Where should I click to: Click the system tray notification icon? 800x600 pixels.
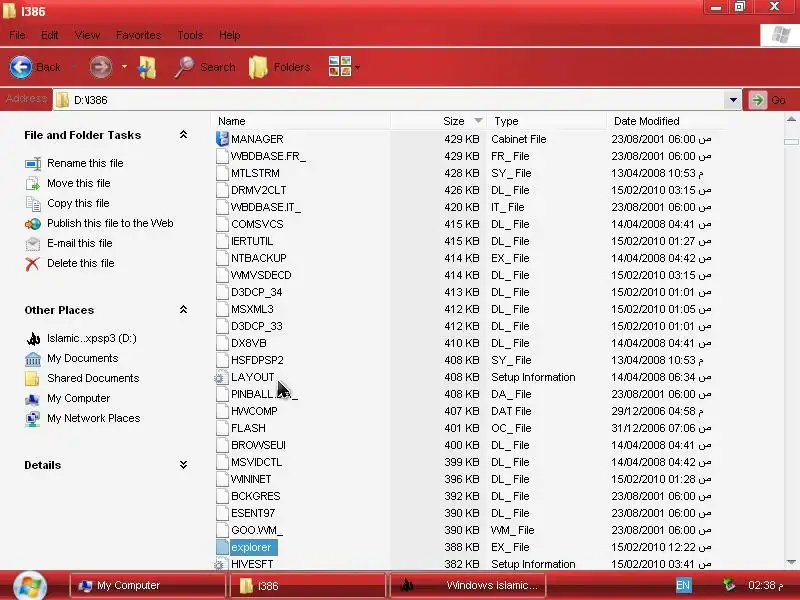[729, 585]
